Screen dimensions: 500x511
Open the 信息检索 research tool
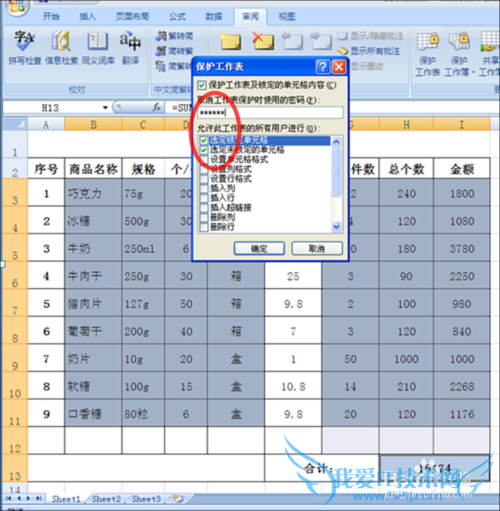[61, 41]
